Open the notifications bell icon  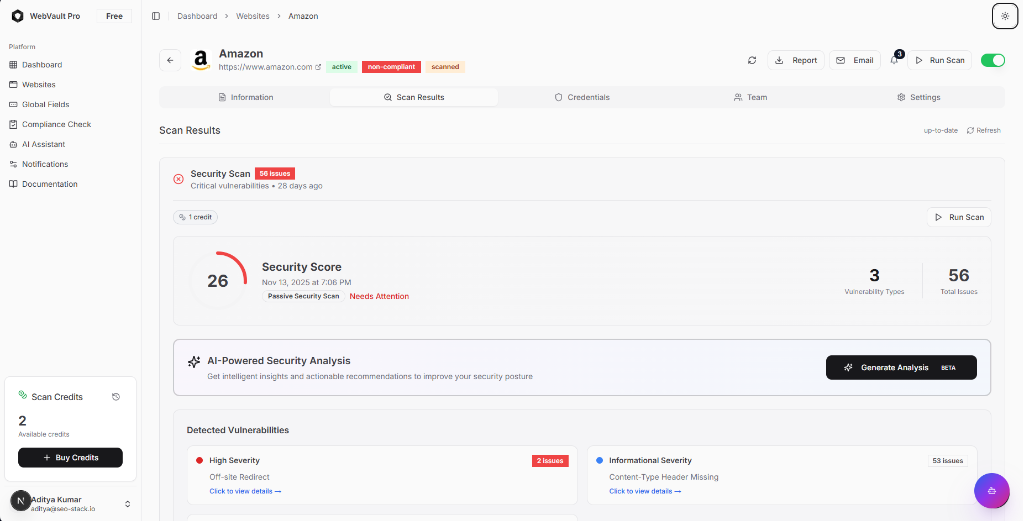[x=894, y=60]
